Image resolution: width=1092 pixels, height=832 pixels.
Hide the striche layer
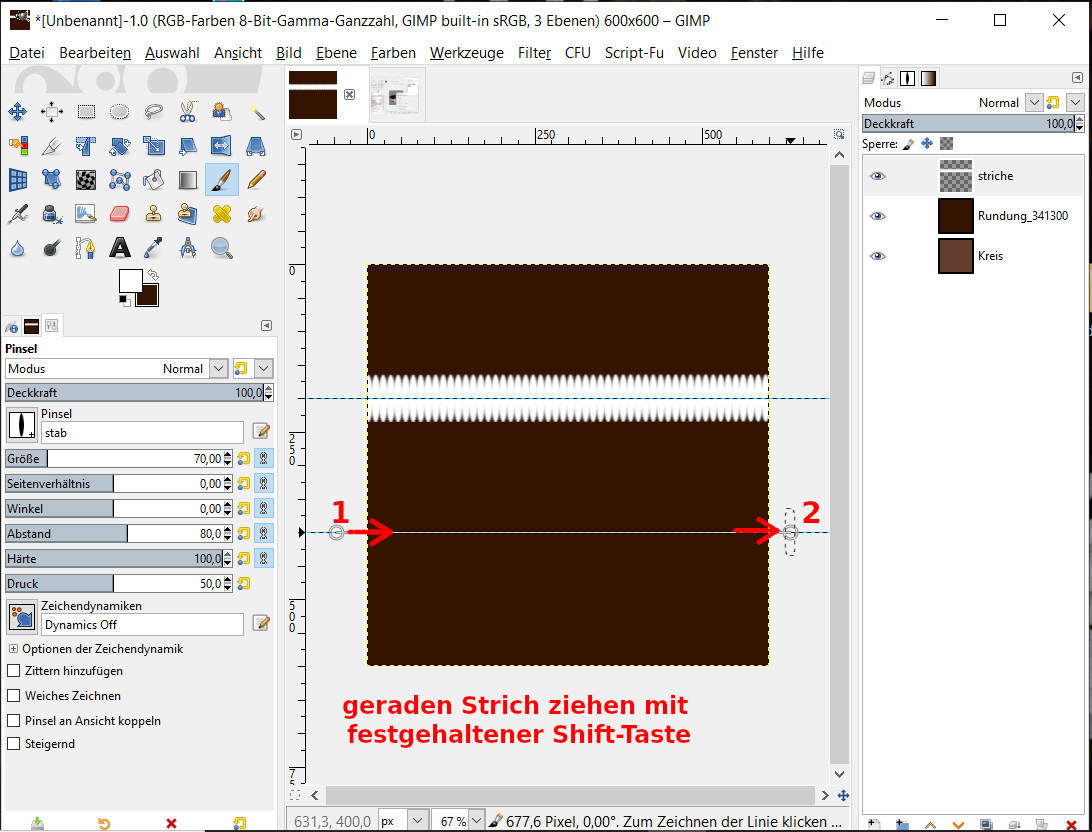click(878, 176)
